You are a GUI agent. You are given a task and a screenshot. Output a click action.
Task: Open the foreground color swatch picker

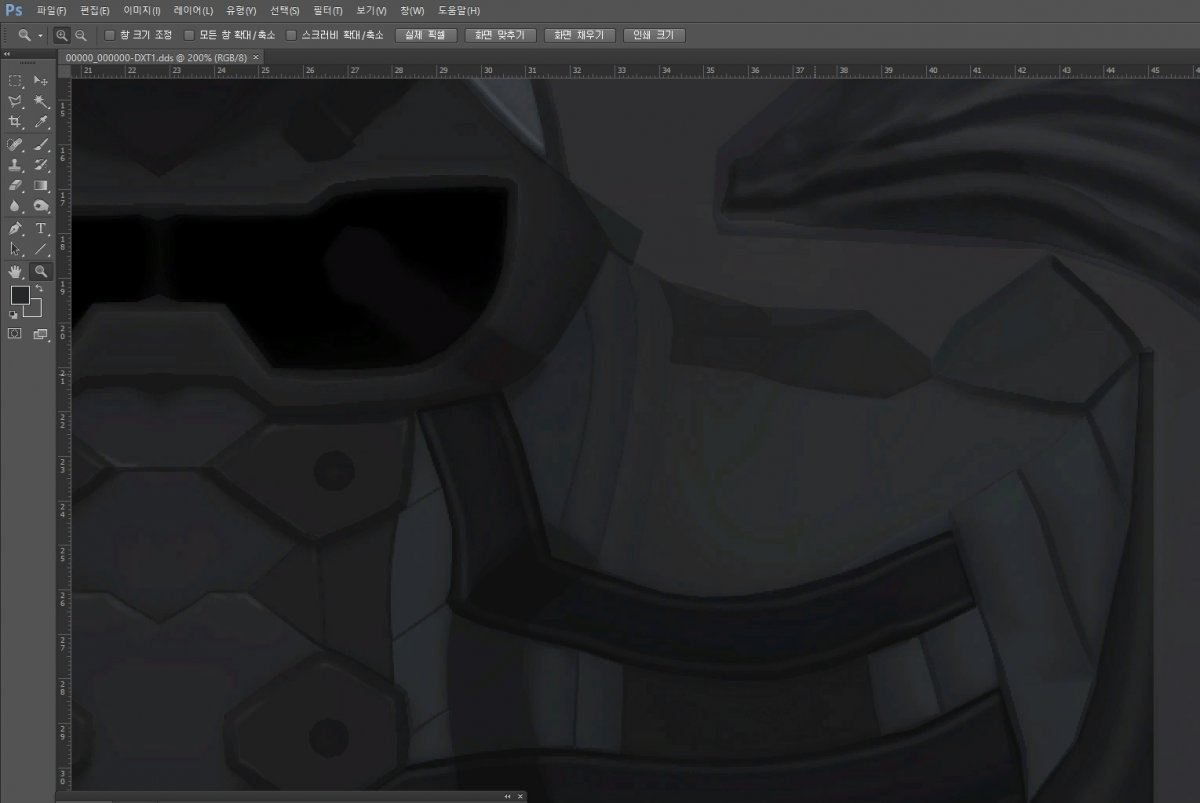click(x=20, y=295)
